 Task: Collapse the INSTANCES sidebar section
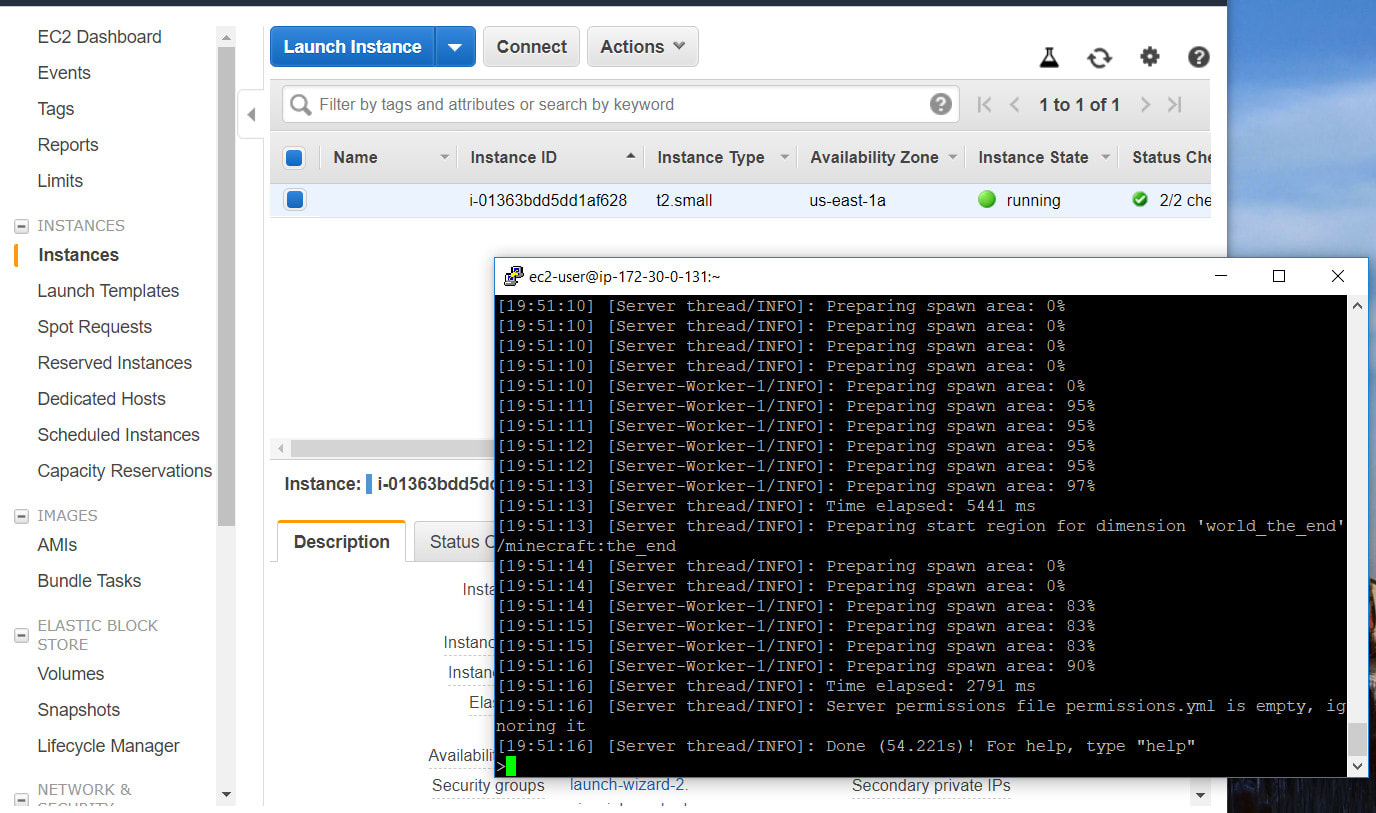[21, 226]
